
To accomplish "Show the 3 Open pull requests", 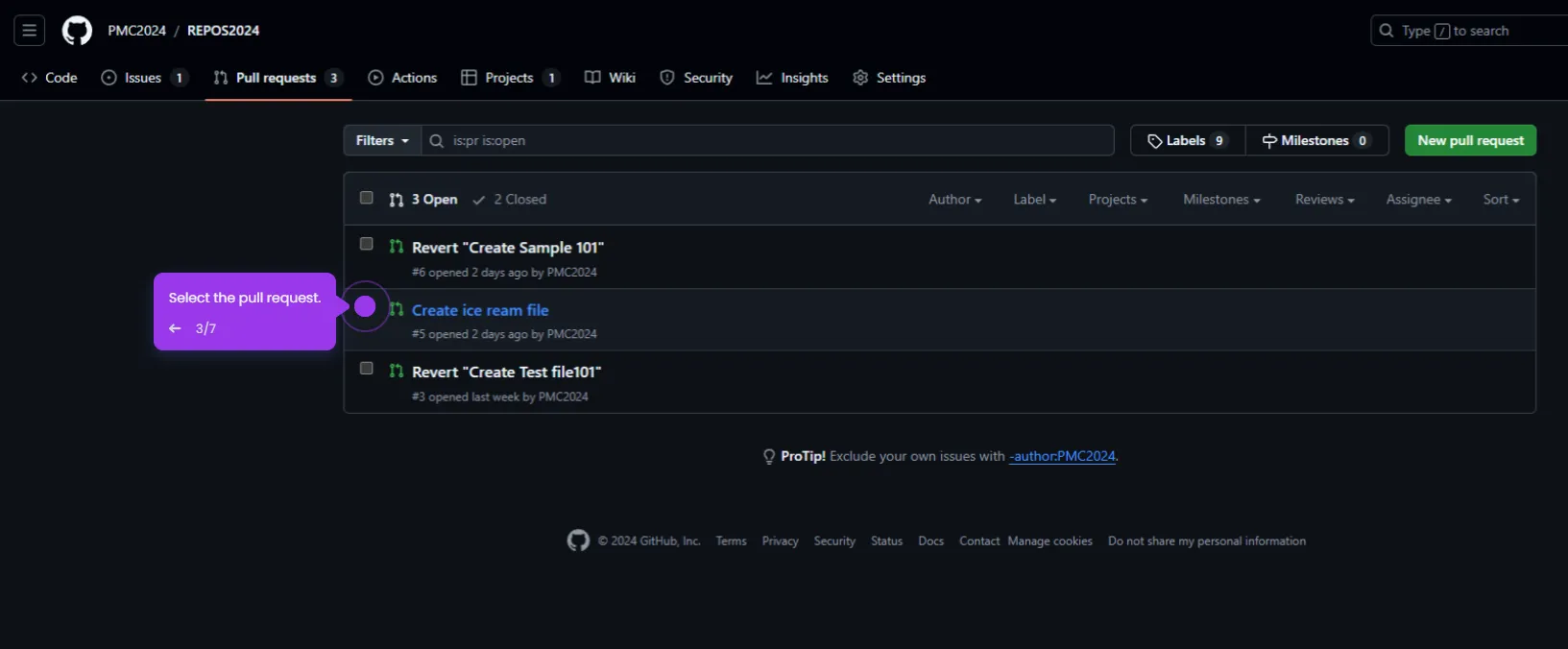I will tap(423, 200).
